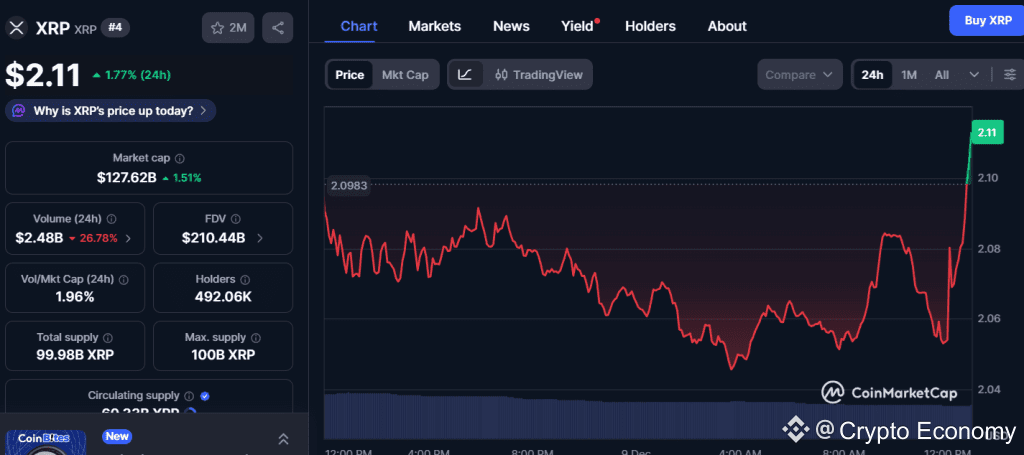This screenshot has width=1024, height=455.
Task: Show FDV info icon
Action: [x=236, y=219]
